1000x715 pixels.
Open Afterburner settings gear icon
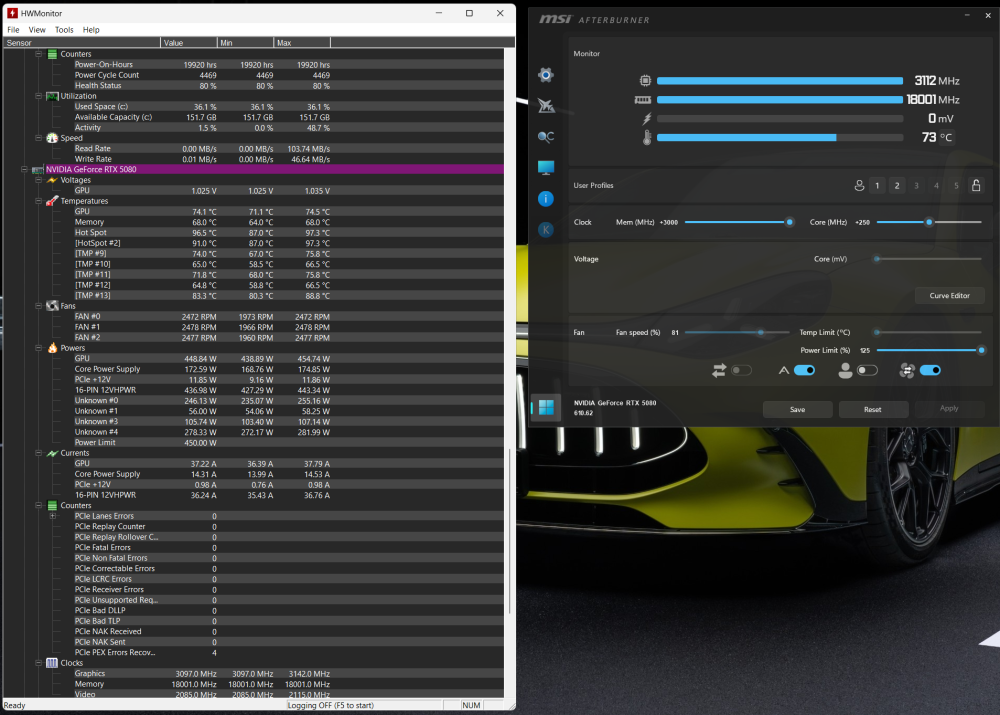point(545,75)
